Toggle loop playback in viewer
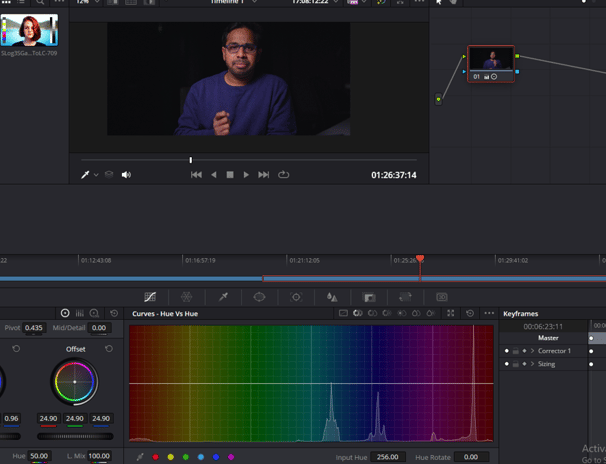Image resolution: width=606 pixels, height=464 pixels. point(283,175)
